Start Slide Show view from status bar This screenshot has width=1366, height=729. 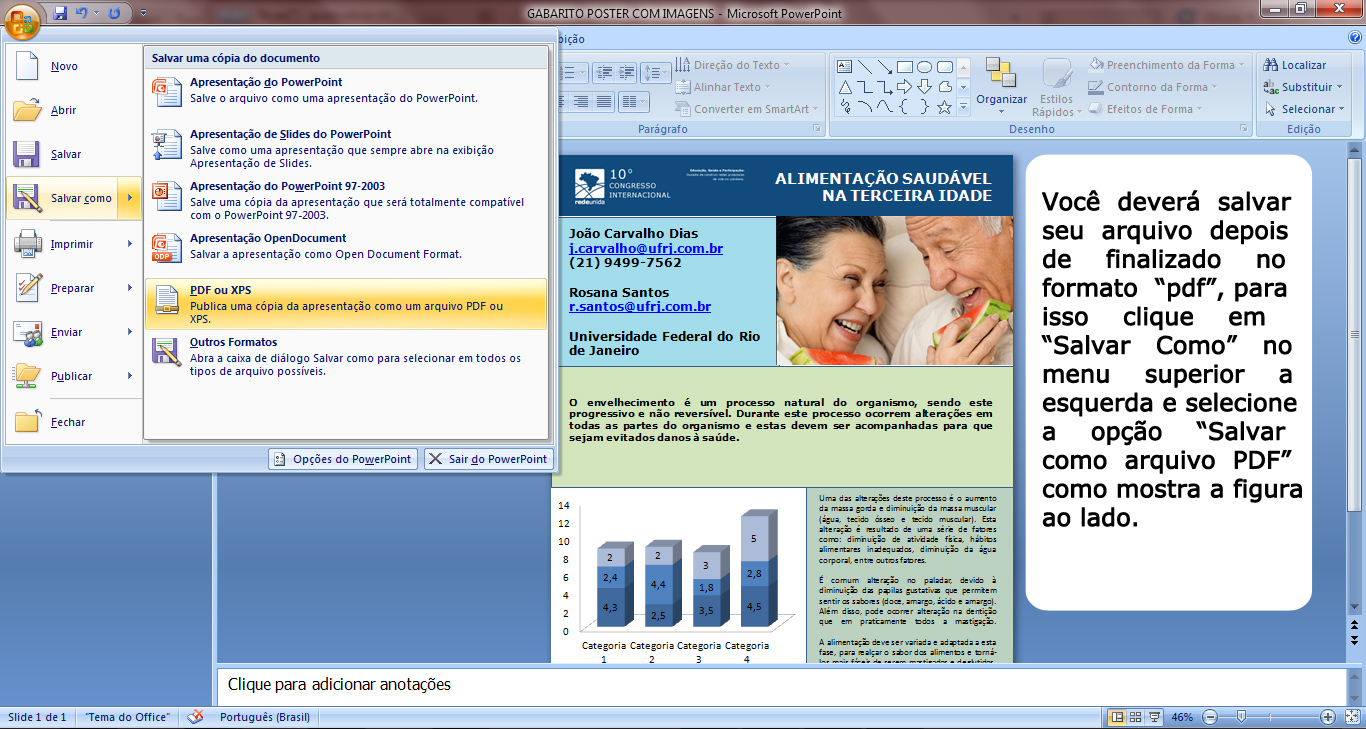tap(1154, 717)
